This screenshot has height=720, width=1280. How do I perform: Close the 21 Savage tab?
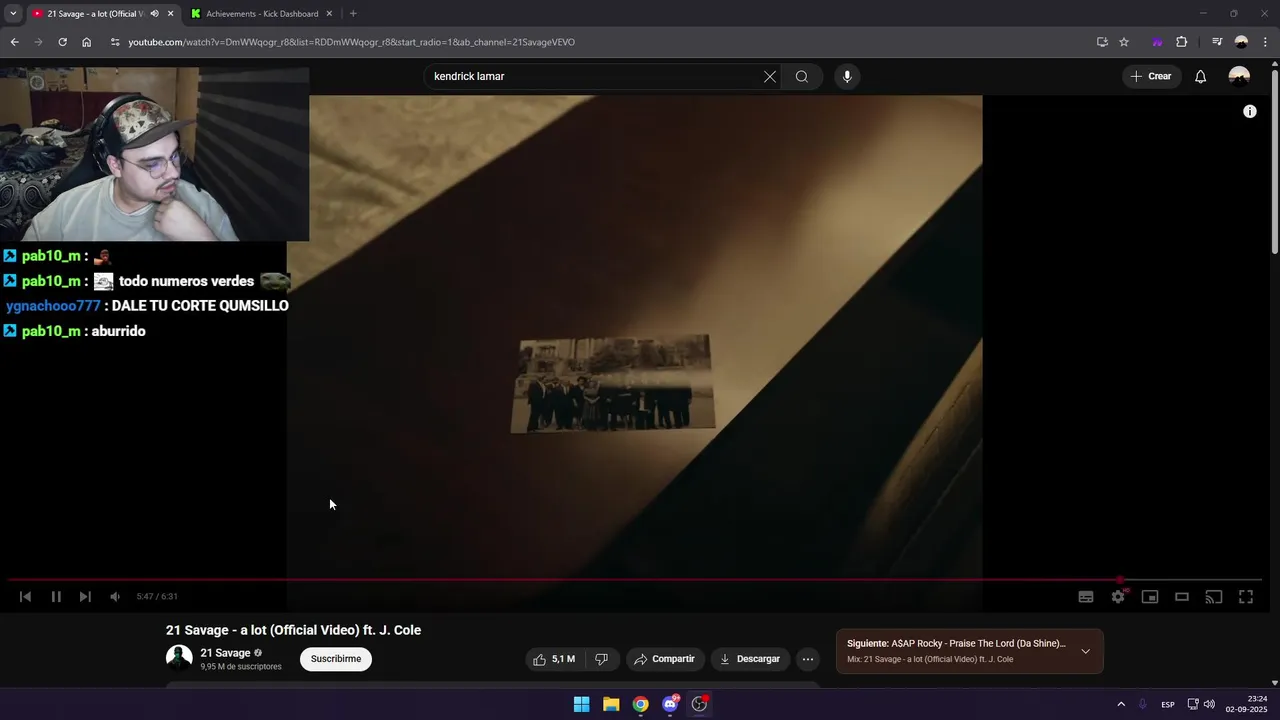[x=170, y=14]
